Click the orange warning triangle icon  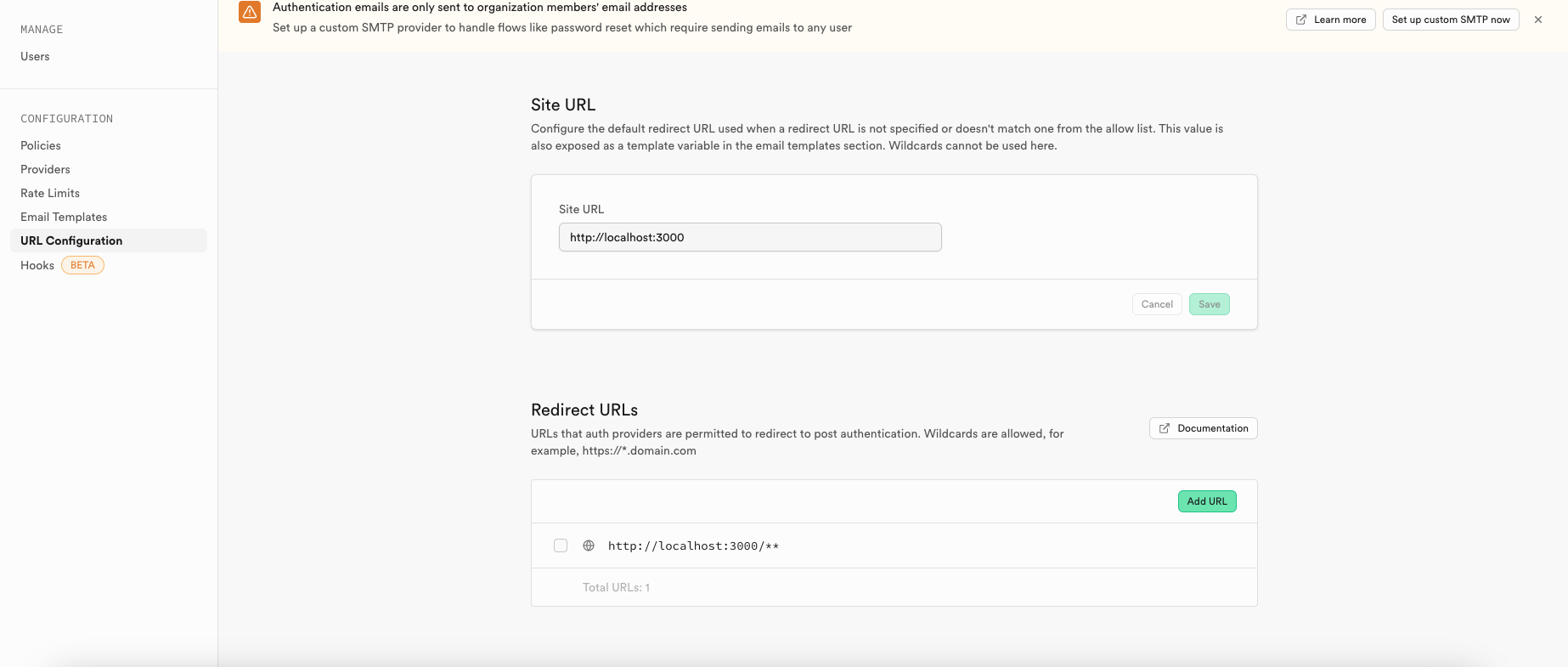pyautogui.click(x=250, y=12)
